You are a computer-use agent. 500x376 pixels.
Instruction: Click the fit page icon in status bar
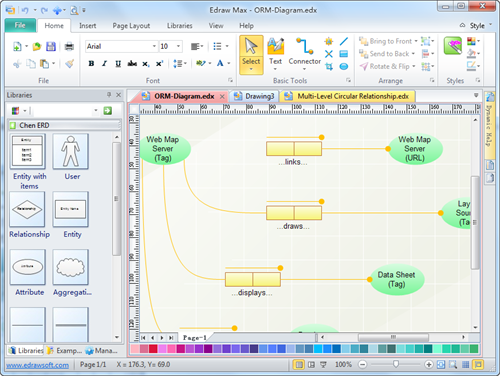point(441,364)
